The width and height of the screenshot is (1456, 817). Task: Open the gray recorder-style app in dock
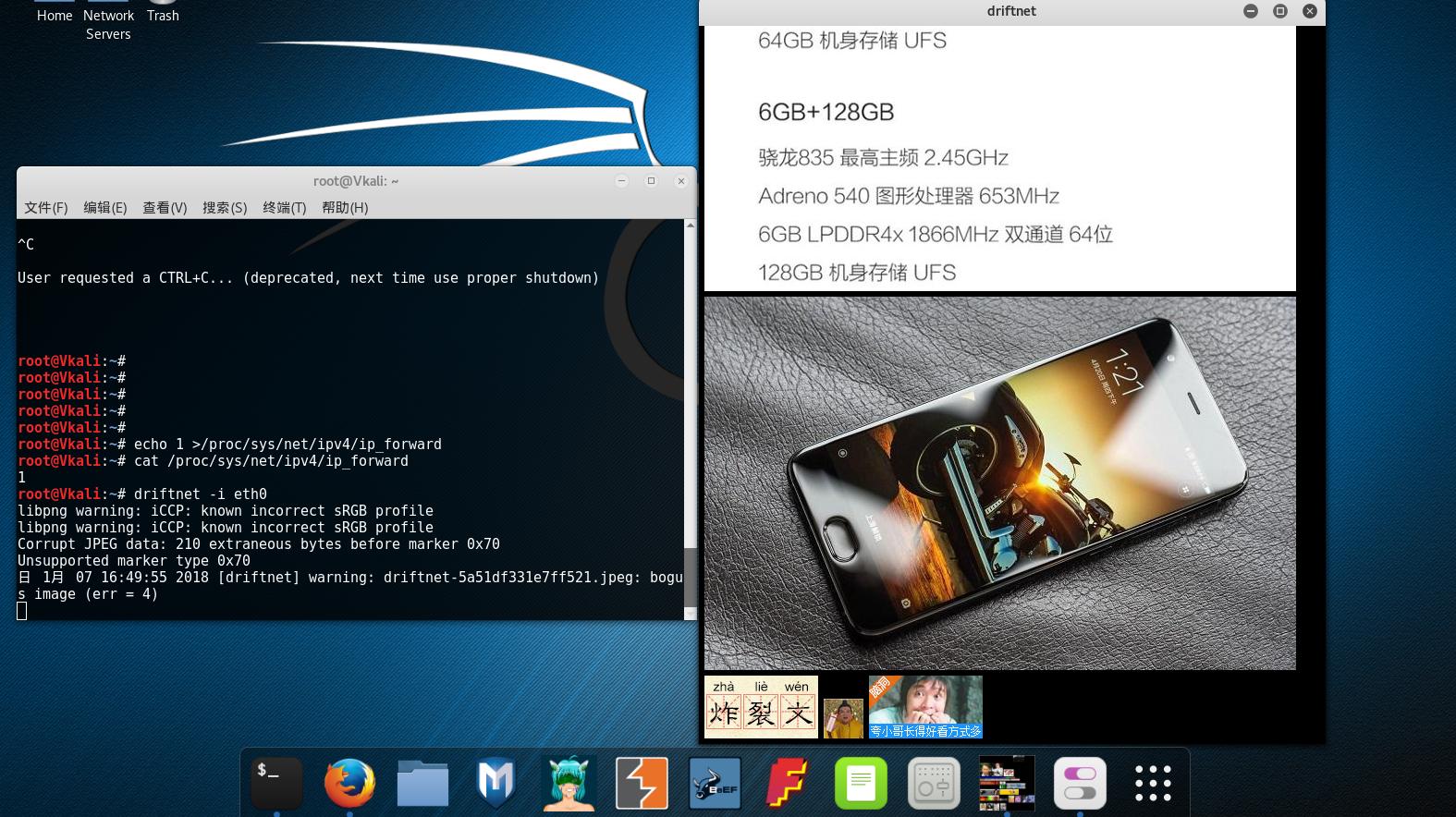934,783
